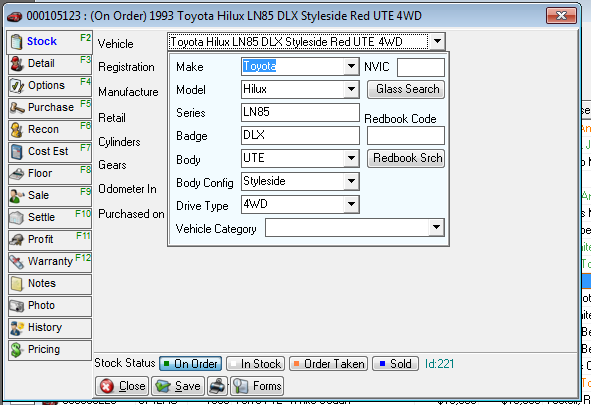Select the Cost Est tab
The width and height of the screenshot is (591, 405).
pos(50,152)
